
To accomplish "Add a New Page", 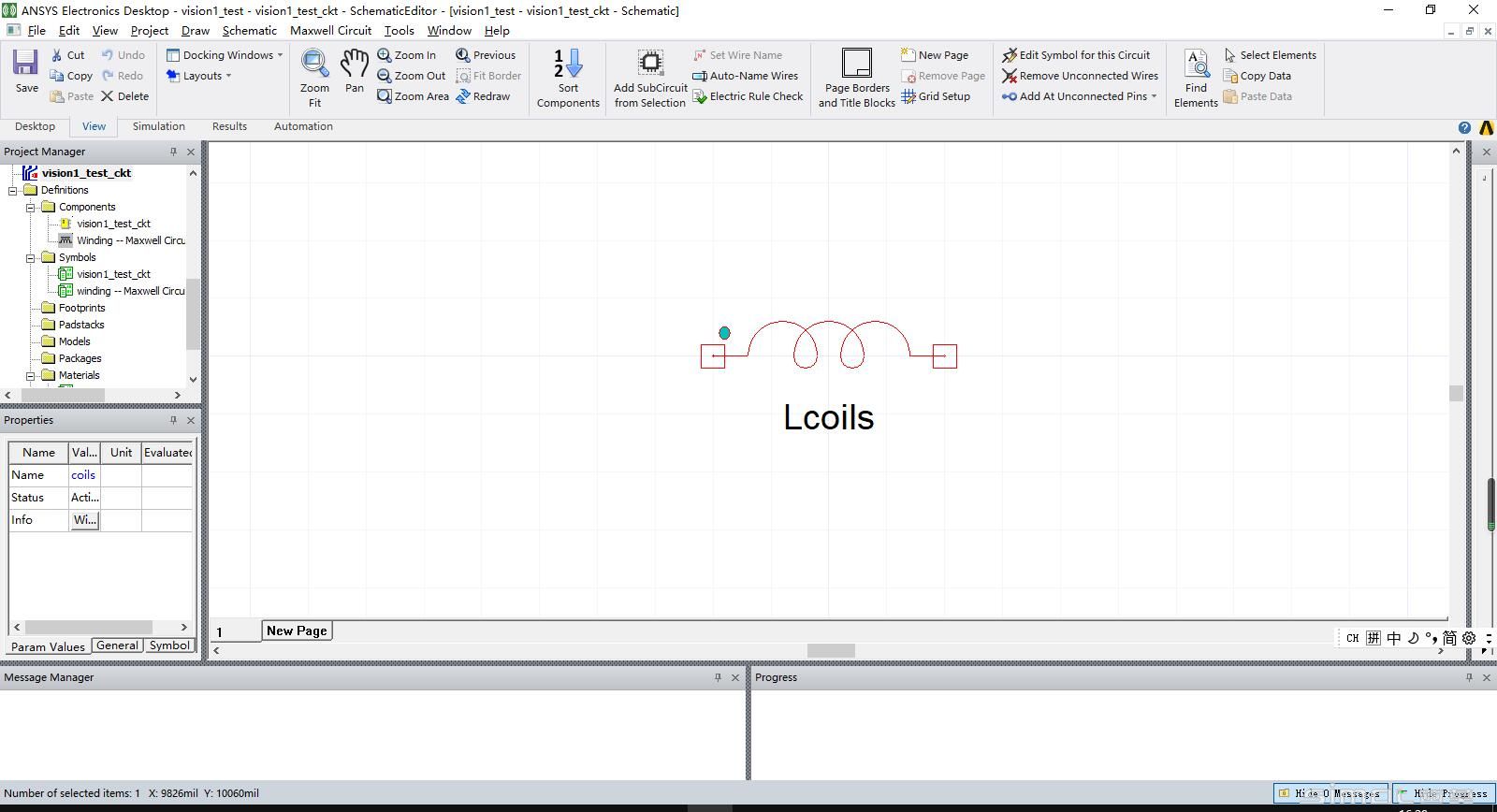I will click(x=935, y=55).
